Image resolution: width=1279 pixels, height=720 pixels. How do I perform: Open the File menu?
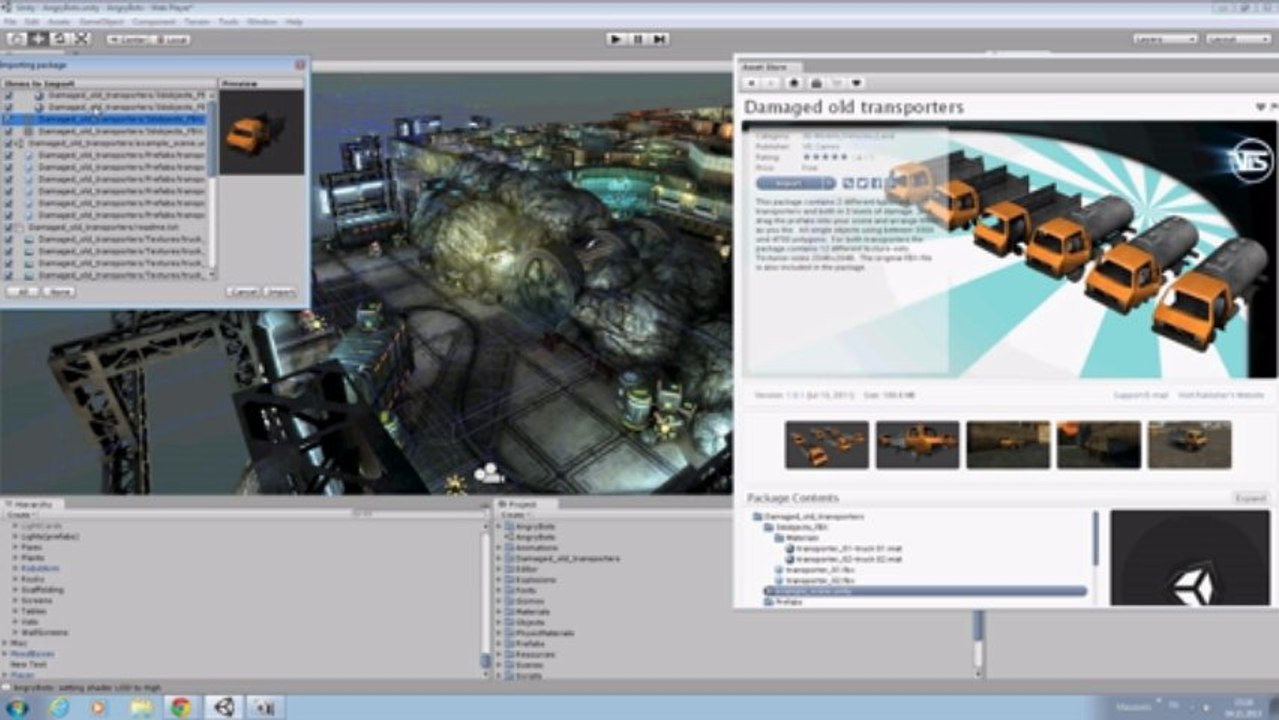(x=10, y=21)
